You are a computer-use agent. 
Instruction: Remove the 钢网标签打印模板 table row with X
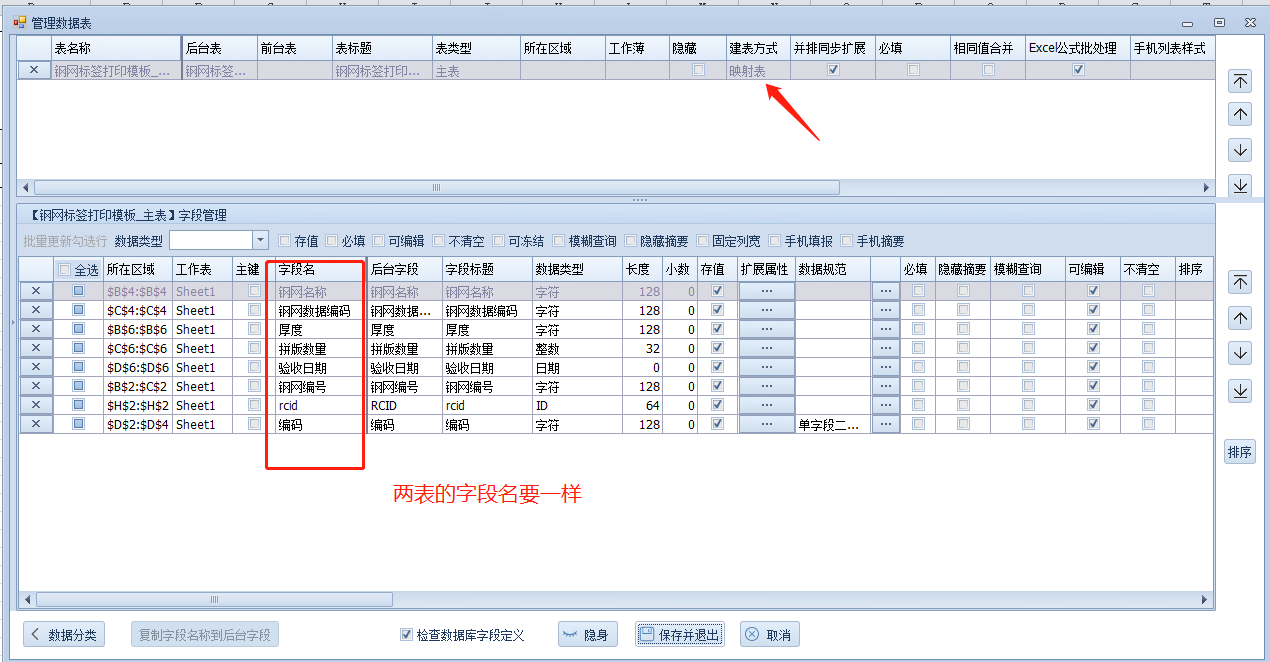(x=35, y=70)
